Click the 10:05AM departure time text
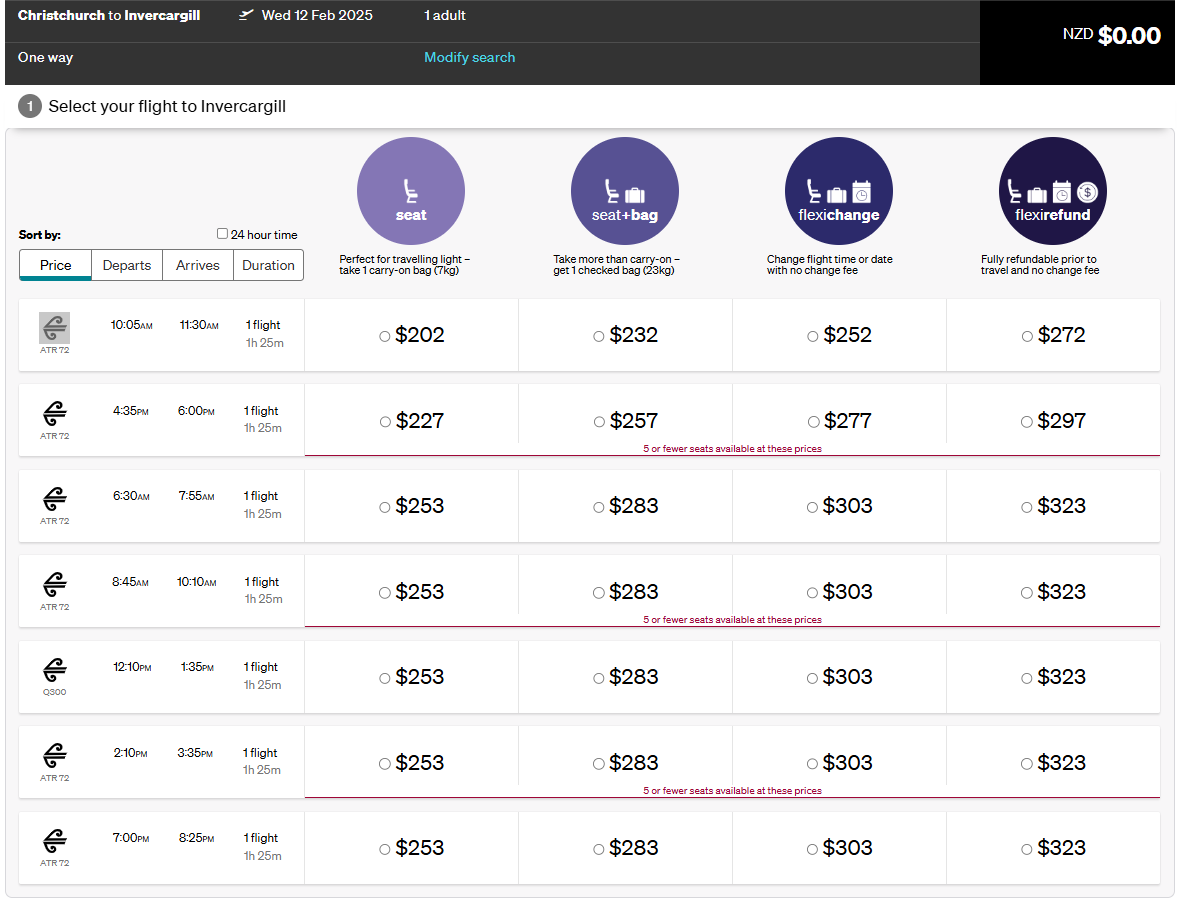Viewport: 1178px width, 902px height. point(131,325)
